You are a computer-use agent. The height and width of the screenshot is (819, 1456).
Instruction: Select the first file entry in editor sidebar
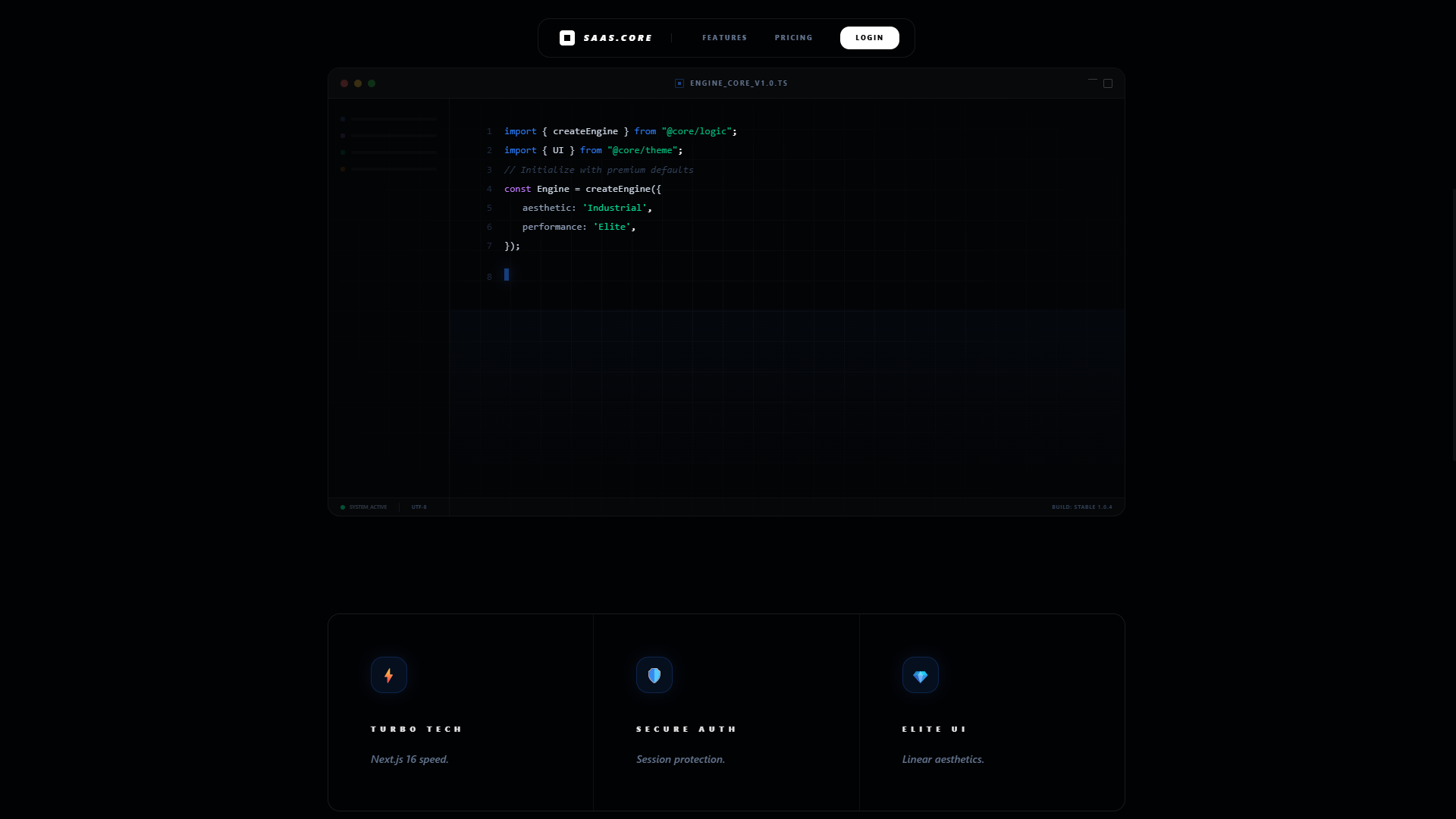click(x=389, y=119)
